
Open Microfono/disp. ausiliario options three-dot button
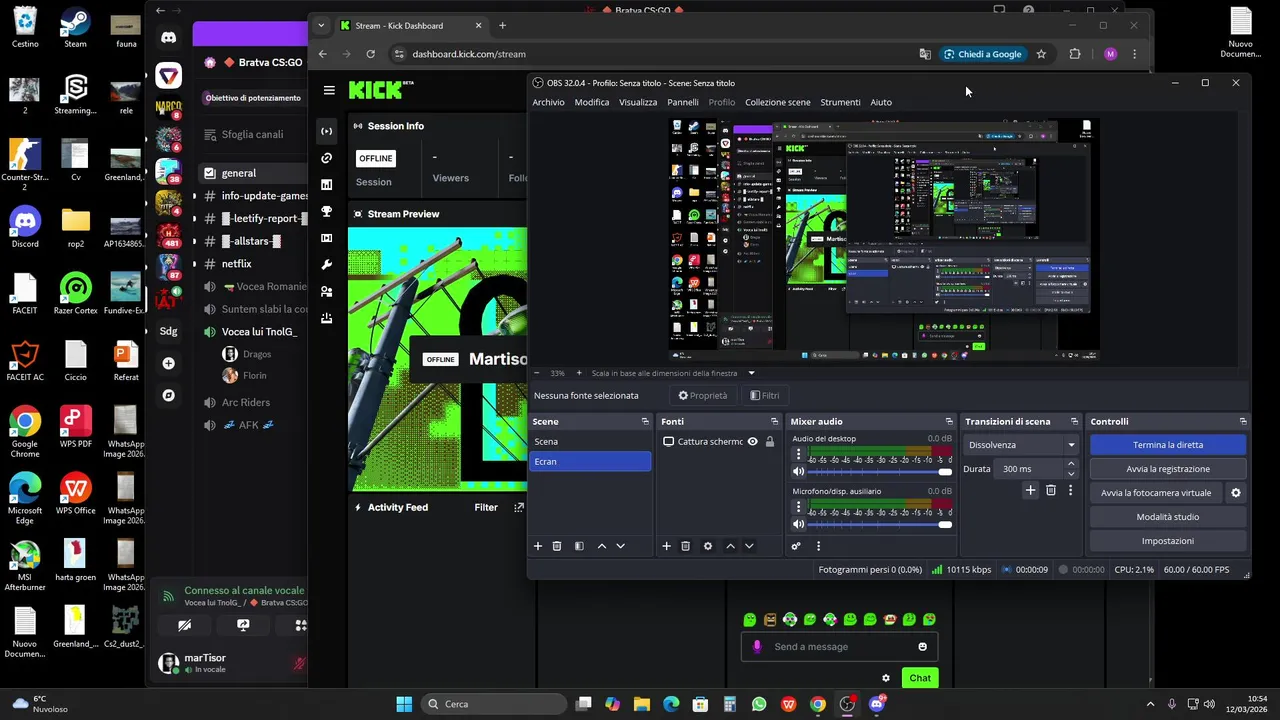click(798, 508)
